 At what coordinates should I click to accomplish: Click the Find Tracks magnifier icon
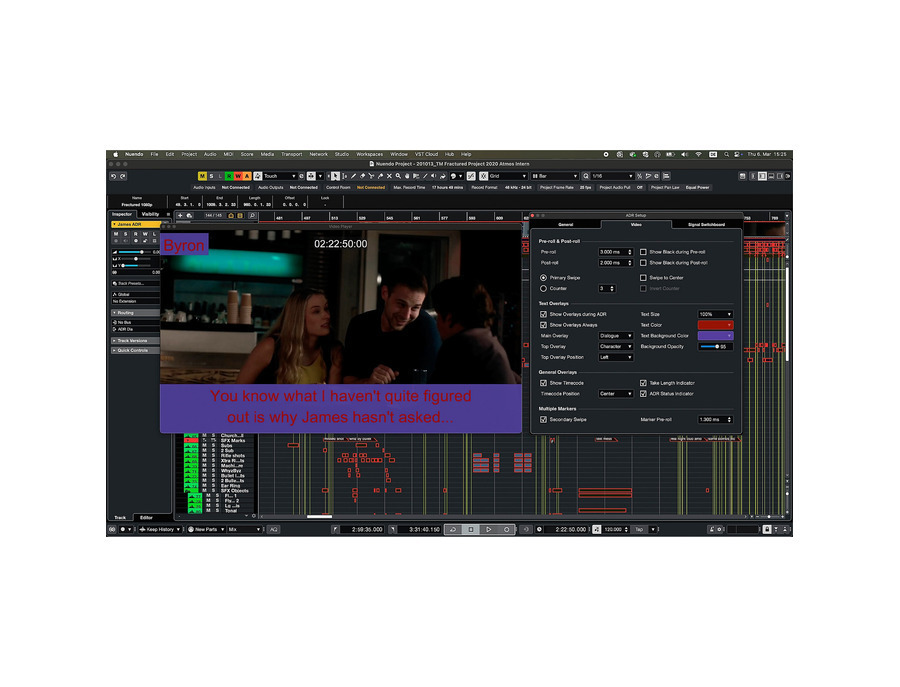click(251, 216)
